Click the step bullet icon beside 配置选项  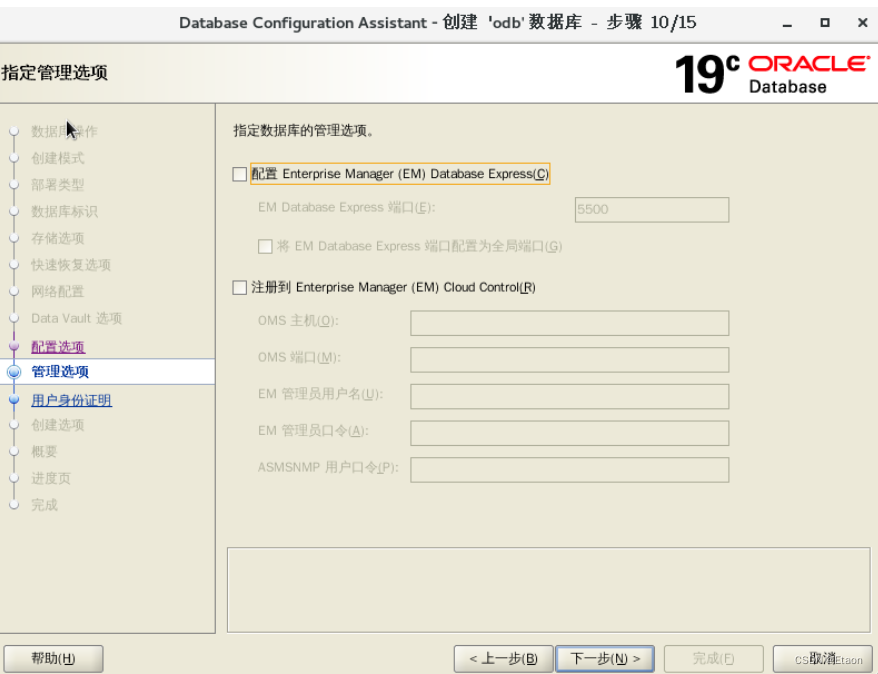tap(14, 347)
